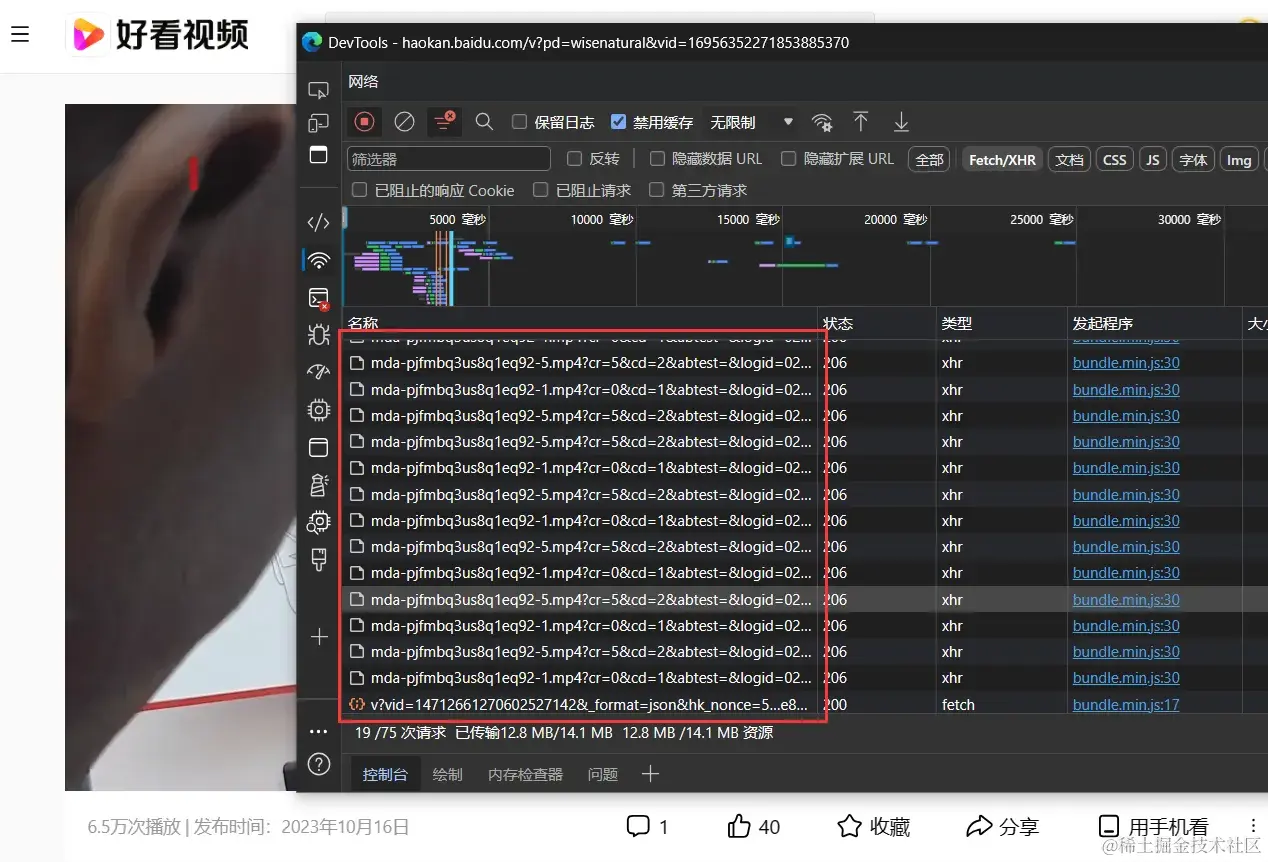This screenshot has height=862, width=1268.
Task: Click the 好看视频 logo
Action: [157, 36]
